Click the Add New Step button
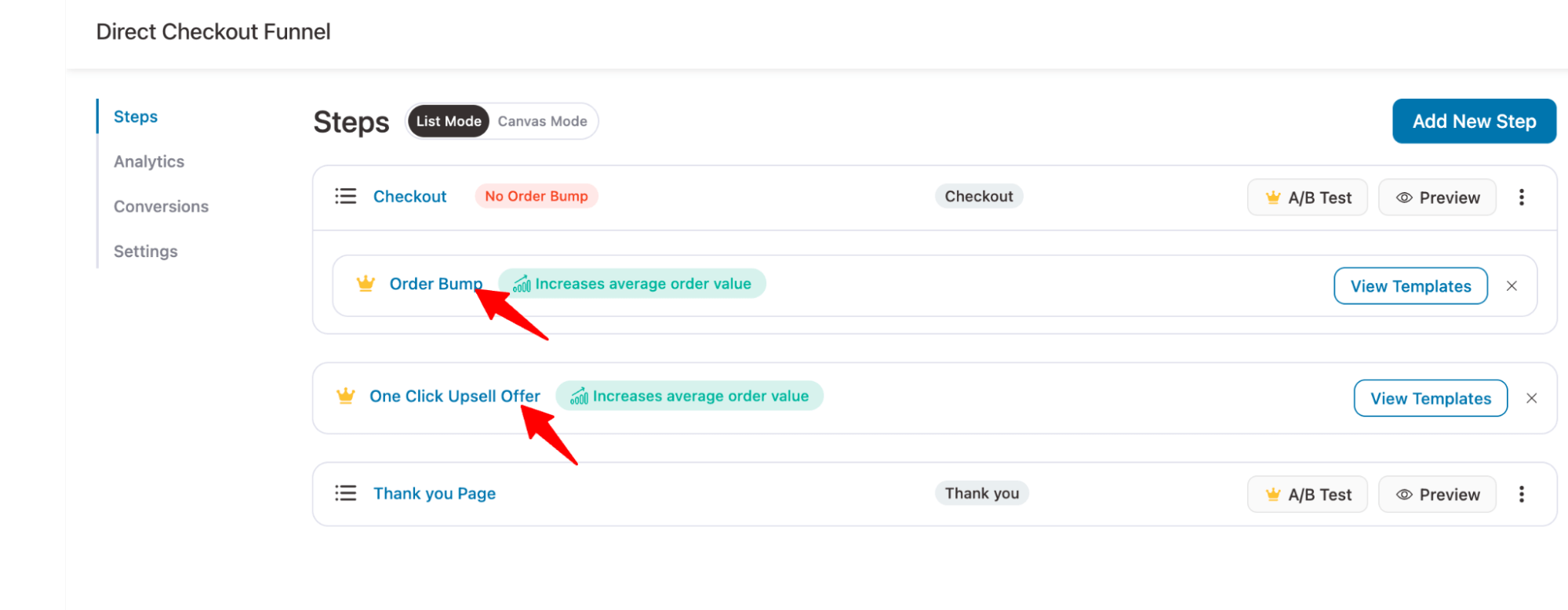This screenshot has height=610, width=1568. pos(1474,121)
